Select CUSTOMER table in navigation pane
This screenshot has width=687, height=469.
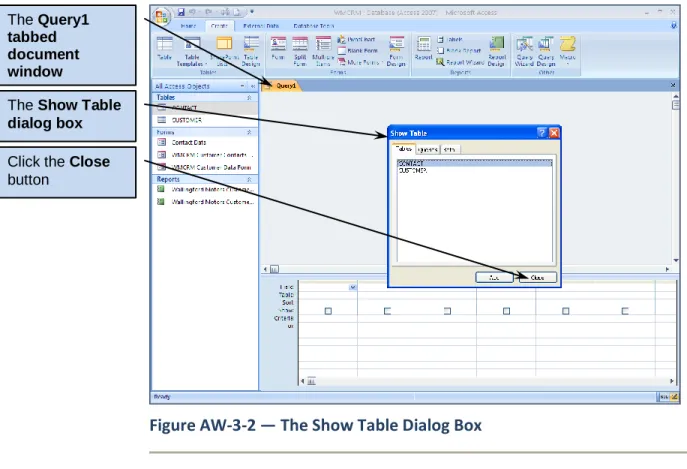pyautogui.click(x=205, y=120)
